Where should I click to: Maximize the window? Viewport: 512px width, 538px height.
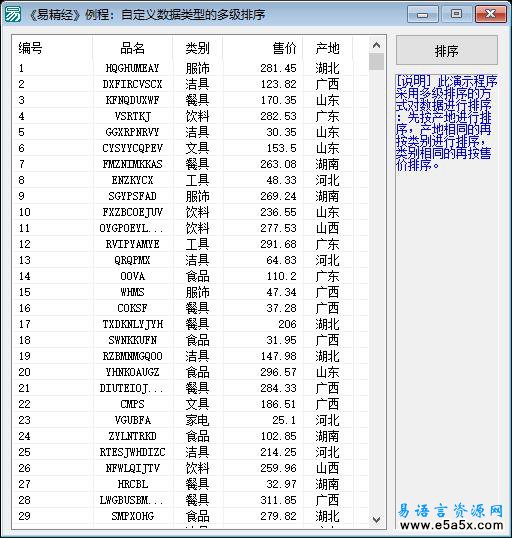(x=456, y=14)
